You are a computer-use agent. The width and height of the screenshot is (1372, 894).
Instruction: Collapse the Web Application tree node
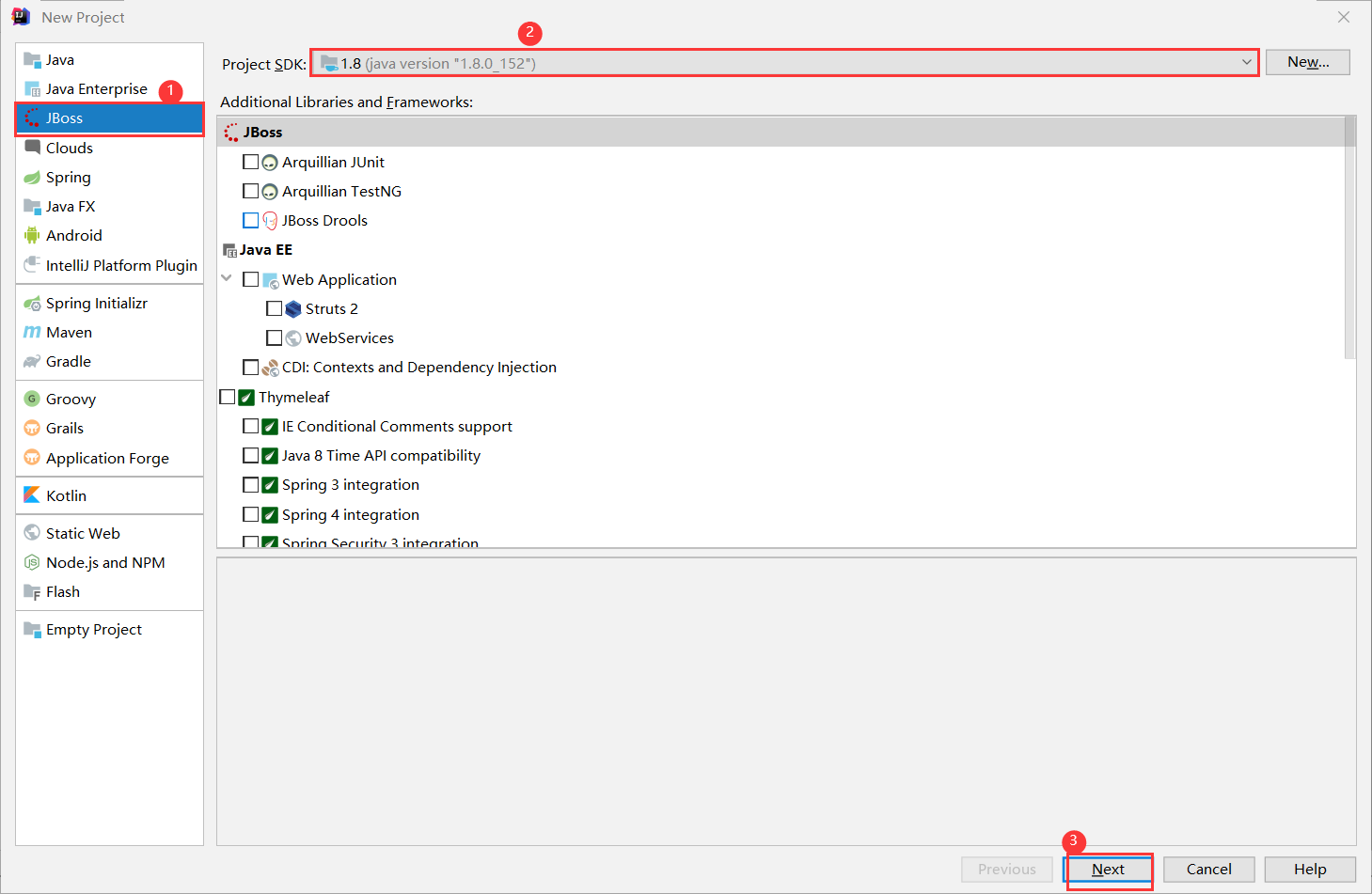(x=227, y=278)
